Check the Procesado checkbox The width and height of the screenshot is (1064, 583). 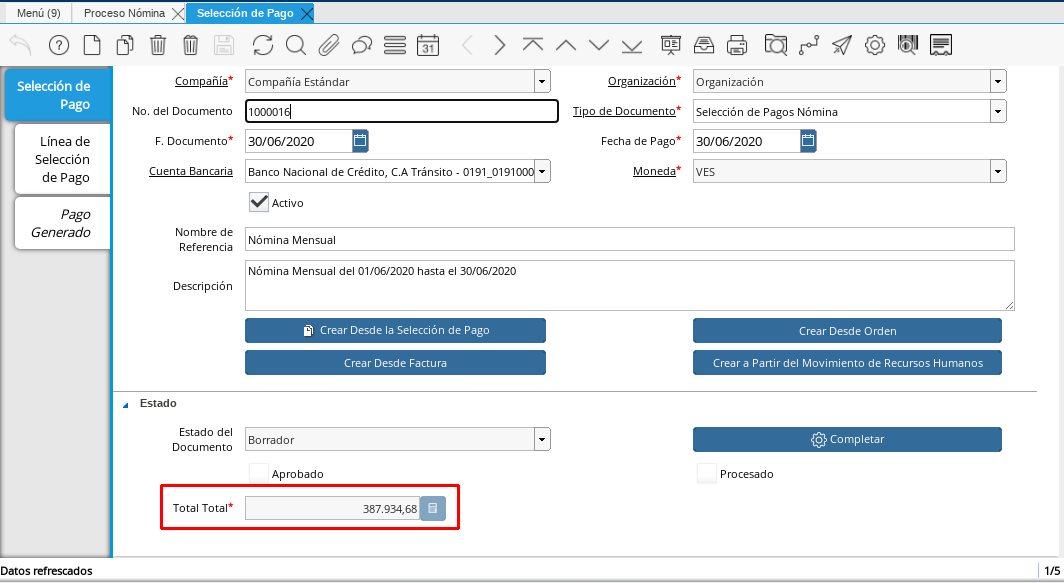coord(707,473)
